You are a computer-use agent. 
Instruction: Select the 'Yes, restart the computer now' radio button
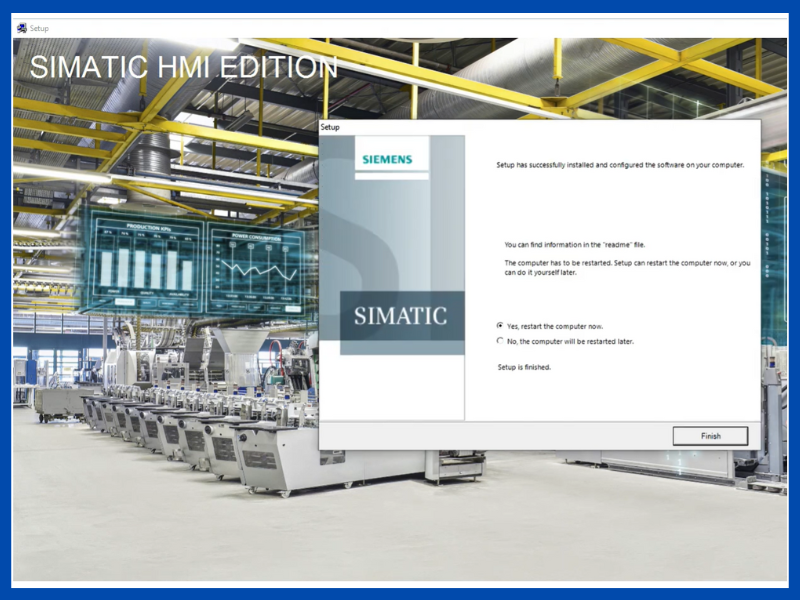tap(500, 326)
